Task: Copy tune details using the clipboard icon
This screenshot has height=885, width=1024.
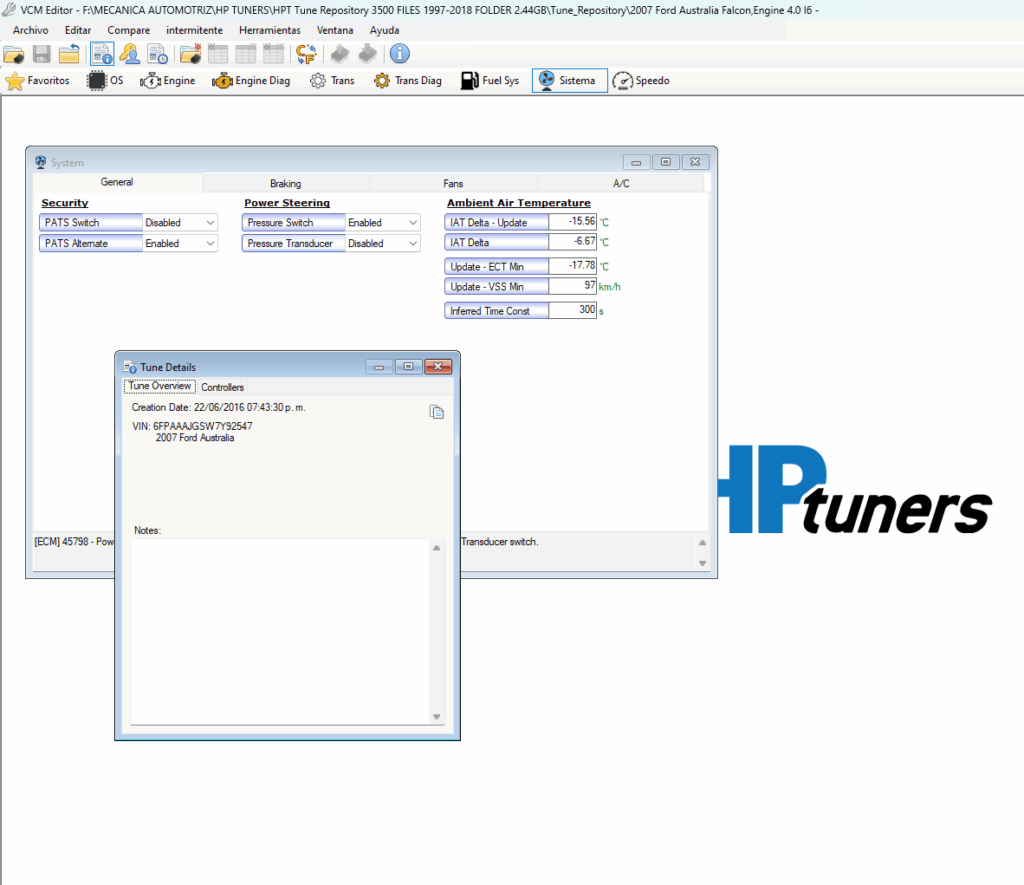Action: (436, 412)
